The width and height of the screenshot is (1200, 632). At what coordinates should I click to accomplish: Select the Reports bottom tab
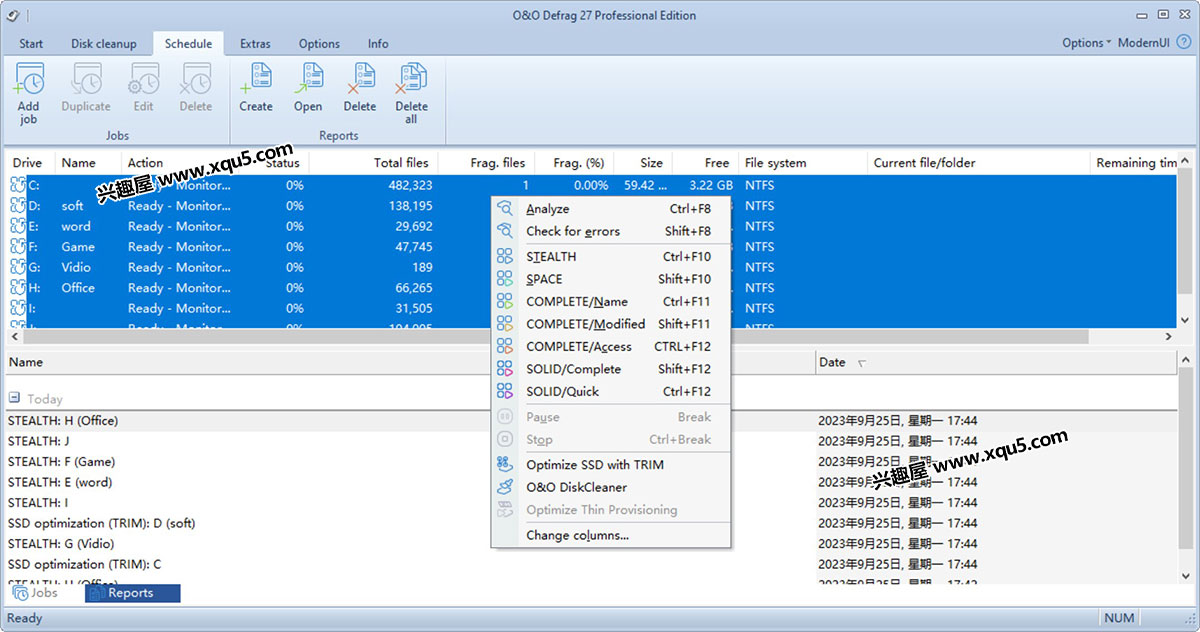click(x=132, y=593)
